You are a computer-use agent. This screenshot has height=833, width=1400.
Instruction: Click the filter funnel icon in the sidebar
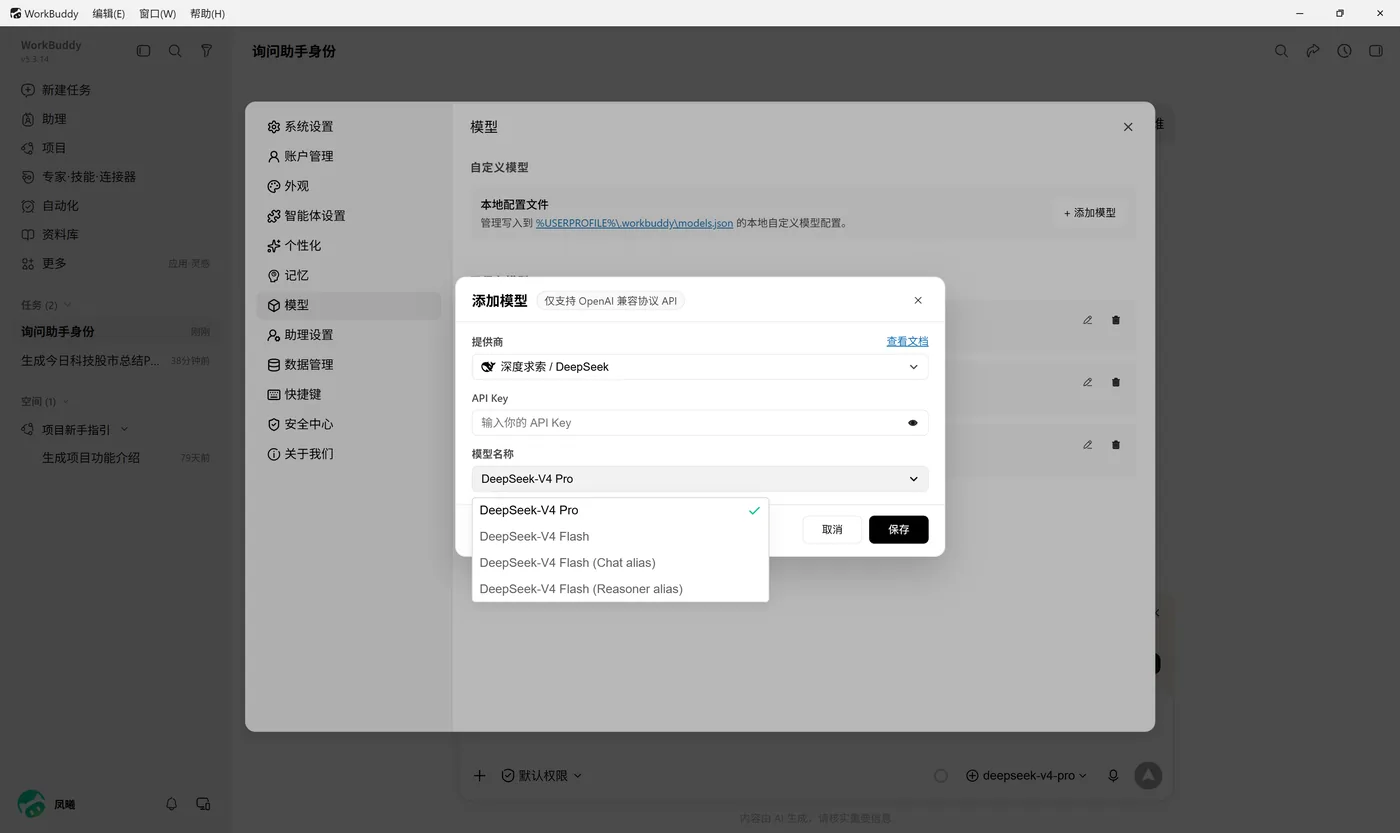tap(207, 51)
